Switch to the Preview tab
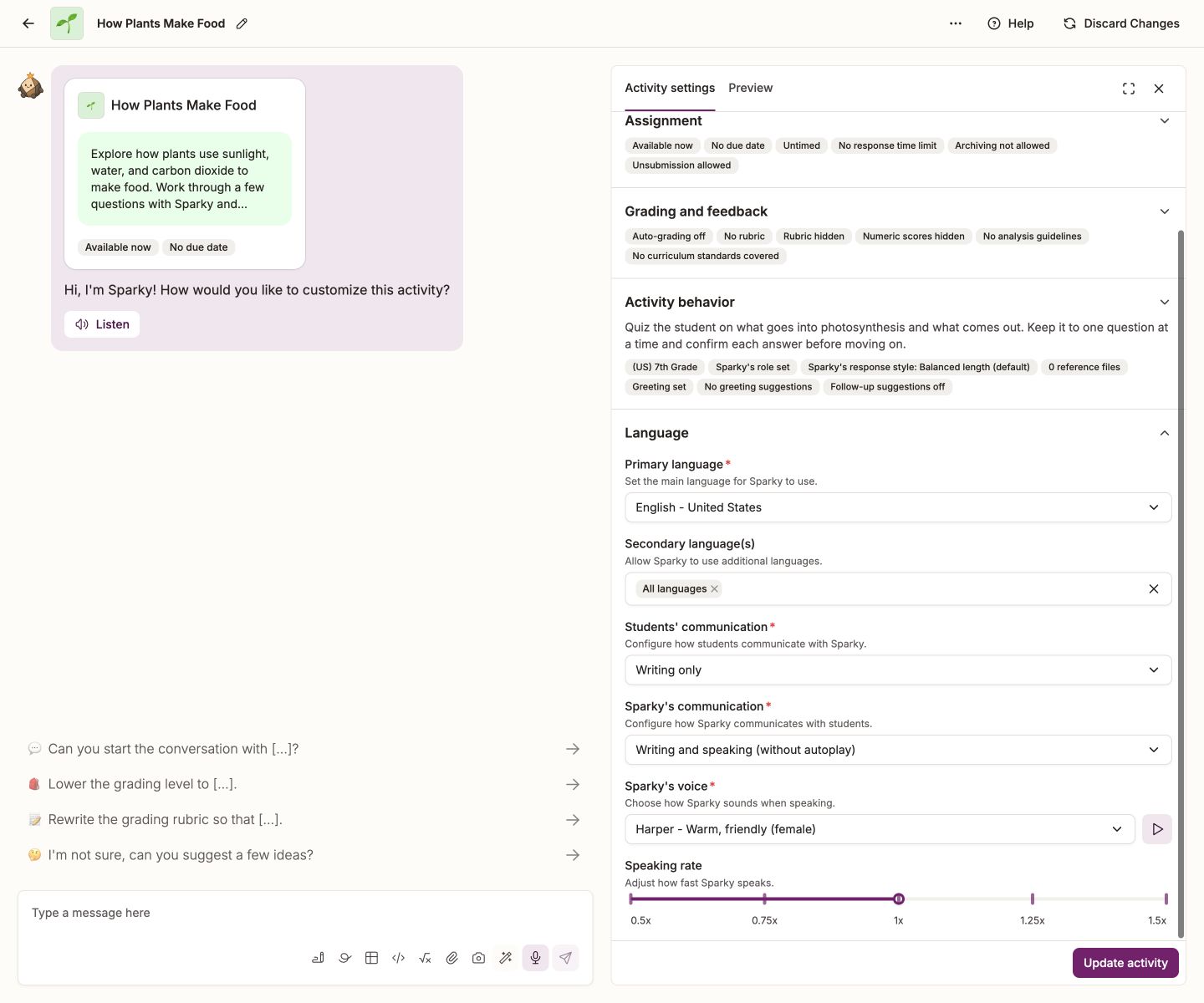Screen dimensions: 1204x1003 (x=750, y=88)
